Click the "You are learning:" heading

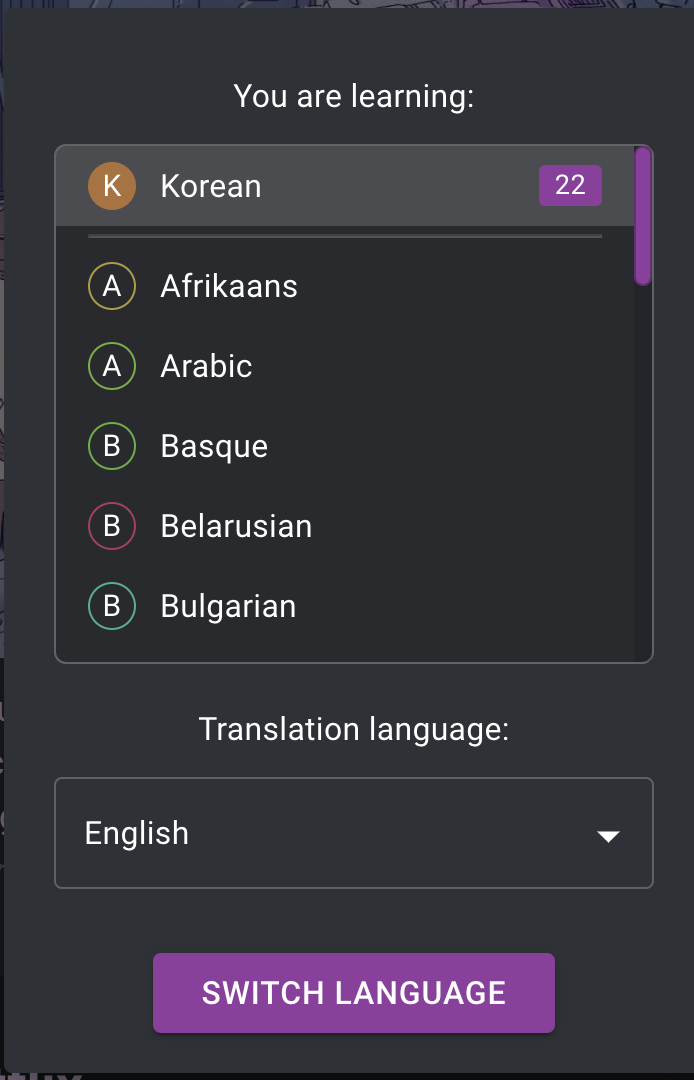pos(354,96)
